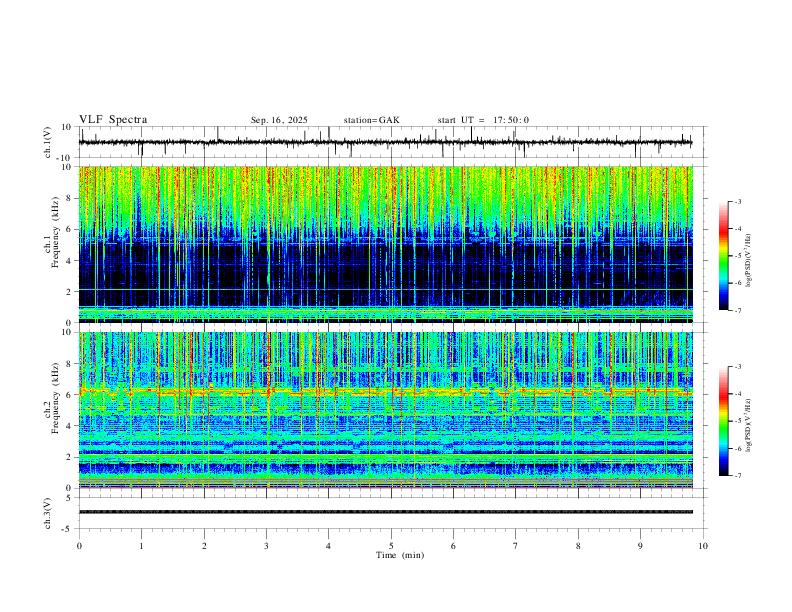Click the 'ch.3(V)' axis label
This screenshot has height=612, width=792.
click(x=48, y=513)
